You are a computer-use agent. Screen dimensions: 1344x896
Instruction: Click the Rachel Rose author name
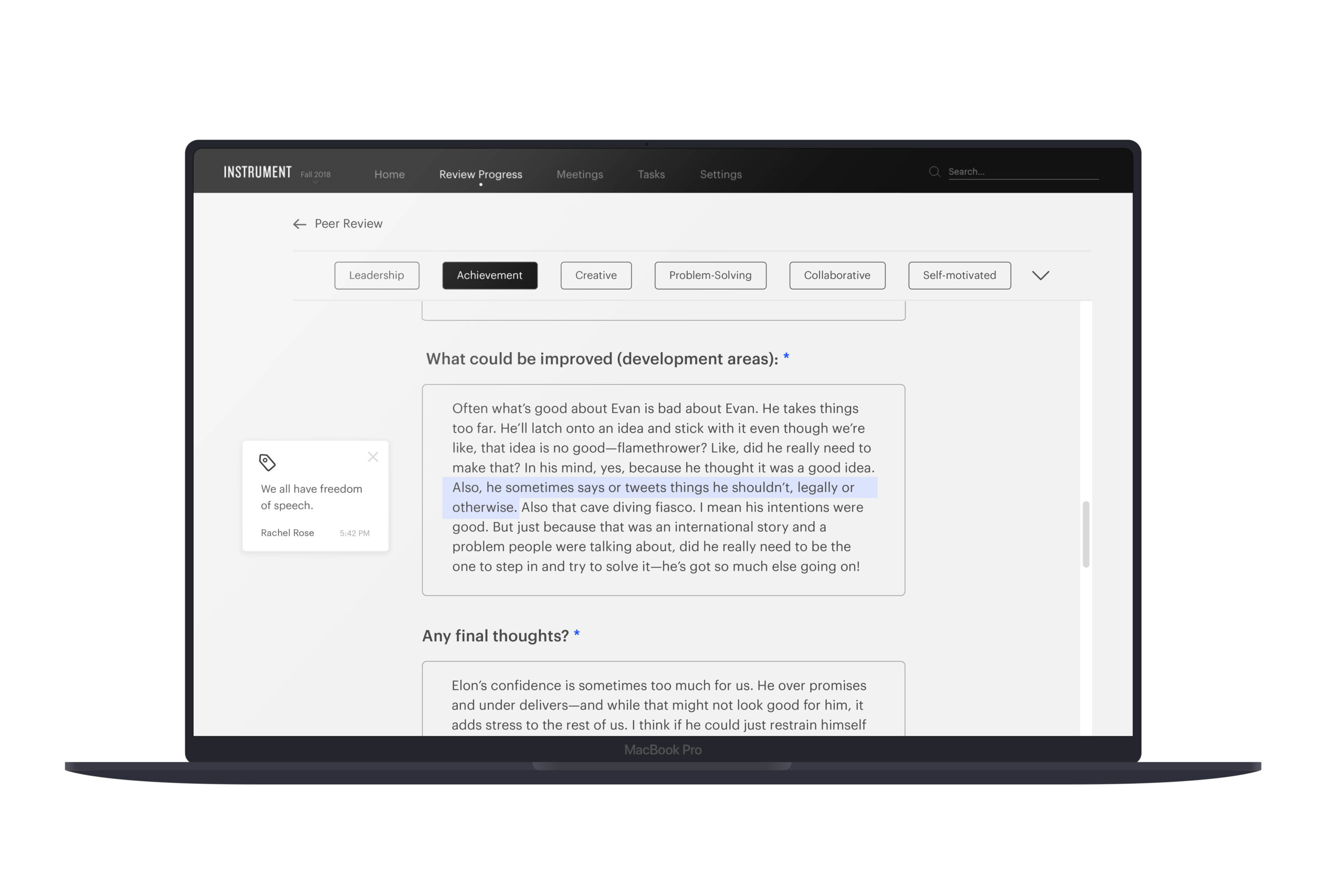pos(287,533)
